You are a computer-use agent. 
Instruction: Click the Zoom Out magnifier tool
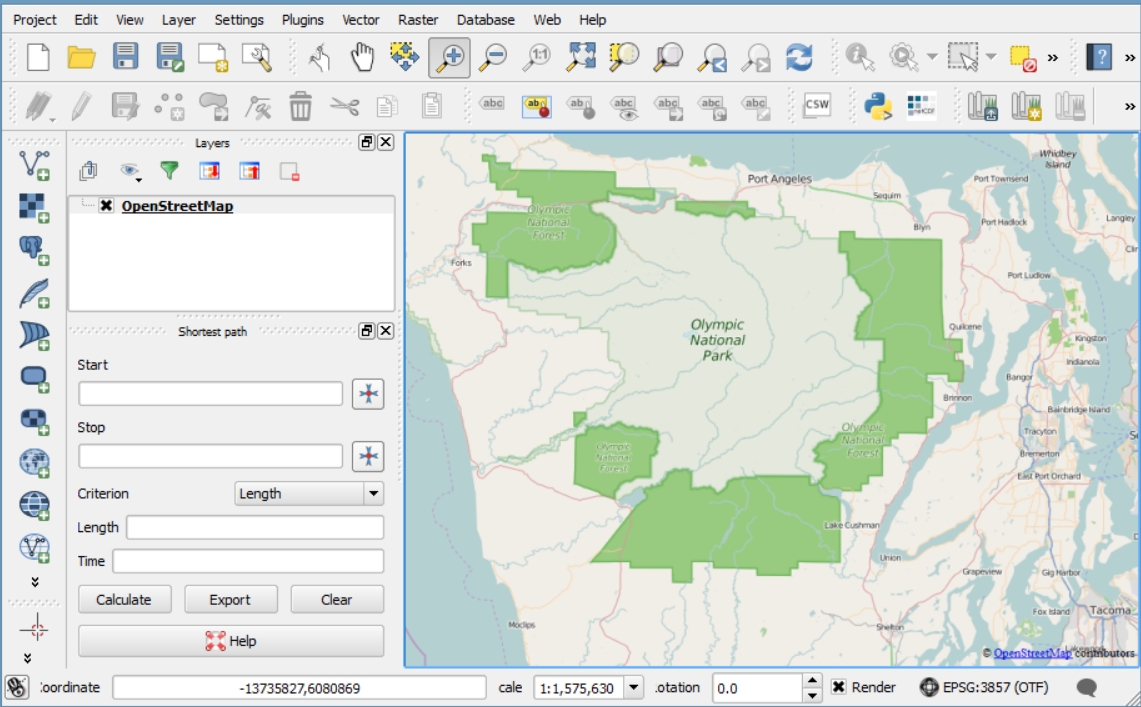[x=492, y=57]
